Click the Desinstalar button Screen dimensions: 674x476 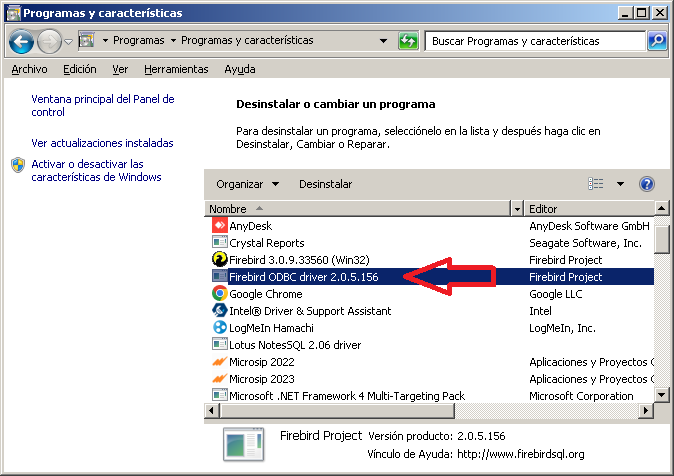pyautogui.click(x=325, y=184)
